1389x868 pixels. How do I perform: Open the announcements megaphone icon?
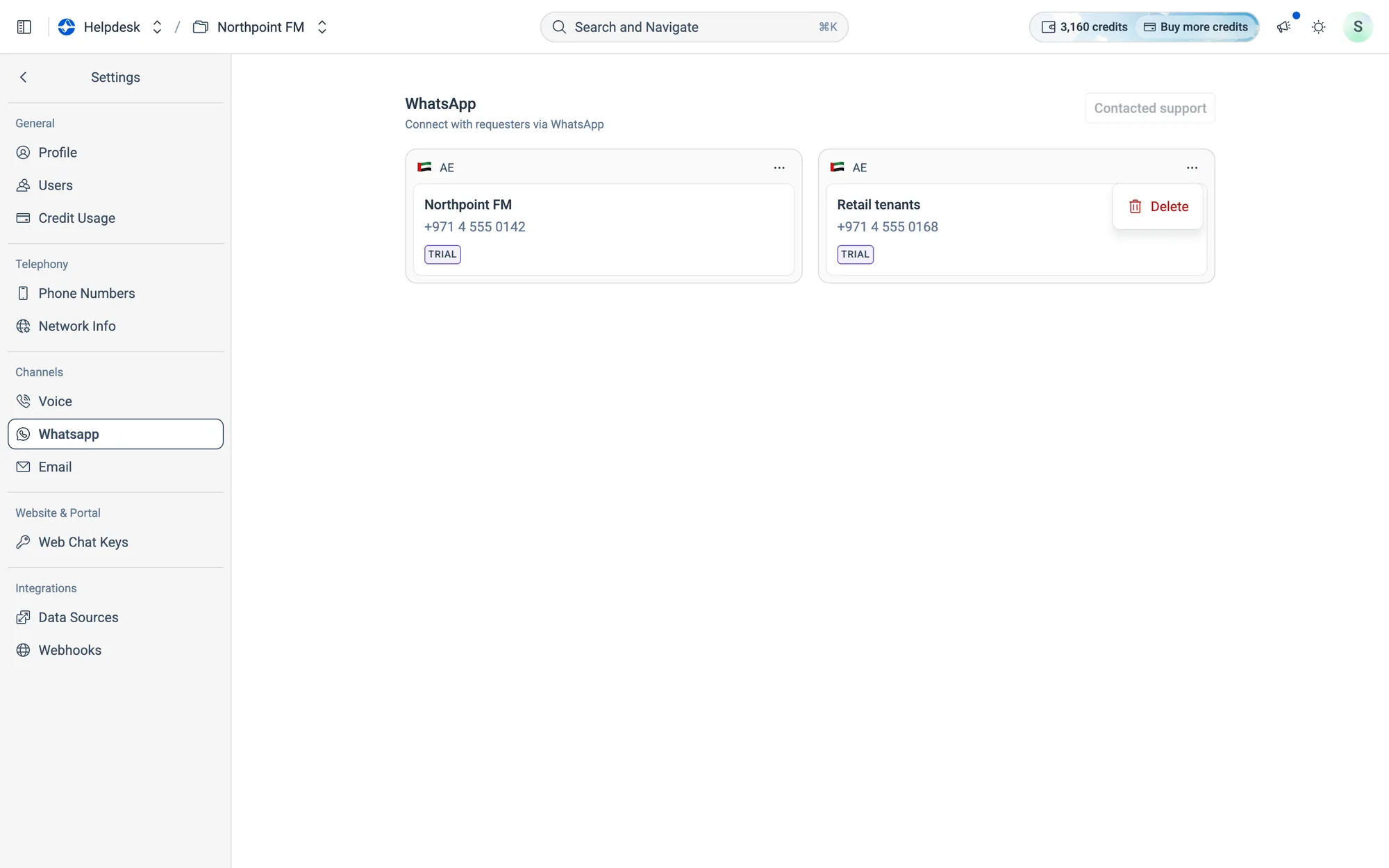click(1283, 27)
